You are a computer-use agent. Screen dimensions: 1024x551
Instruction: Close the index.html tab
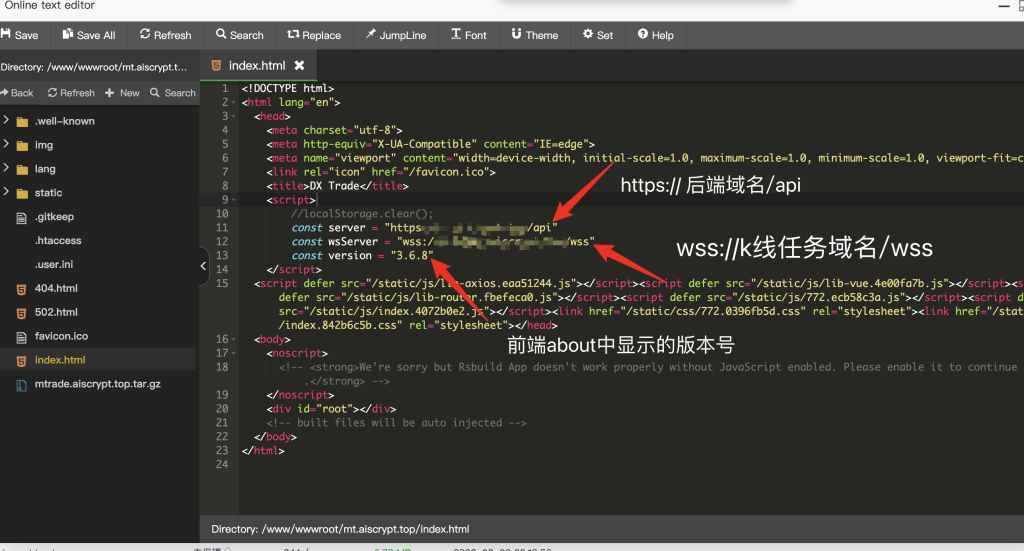tap(299, 65)
